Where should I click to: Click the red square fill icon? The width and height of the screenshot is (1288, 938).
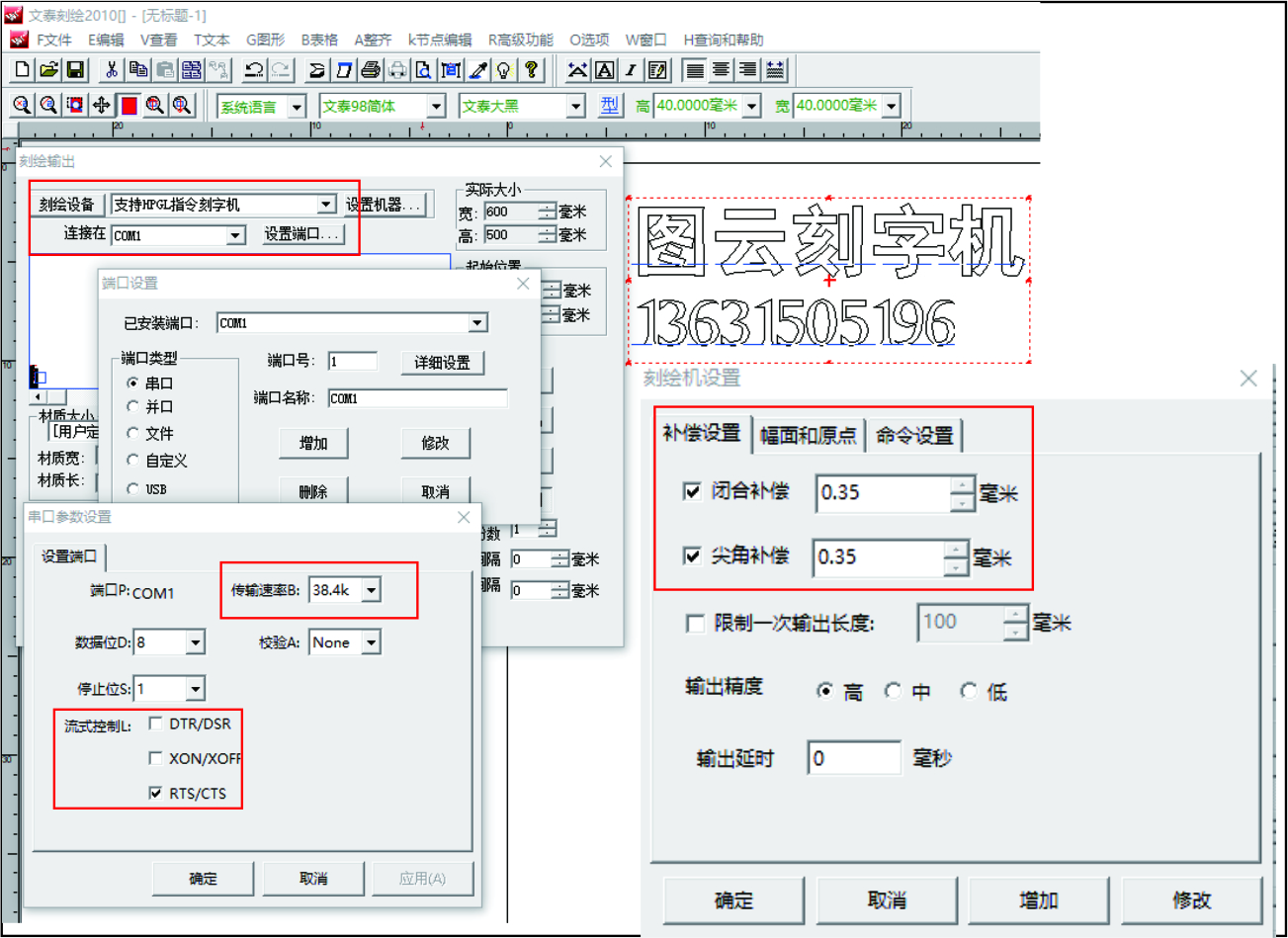point(129,106)
